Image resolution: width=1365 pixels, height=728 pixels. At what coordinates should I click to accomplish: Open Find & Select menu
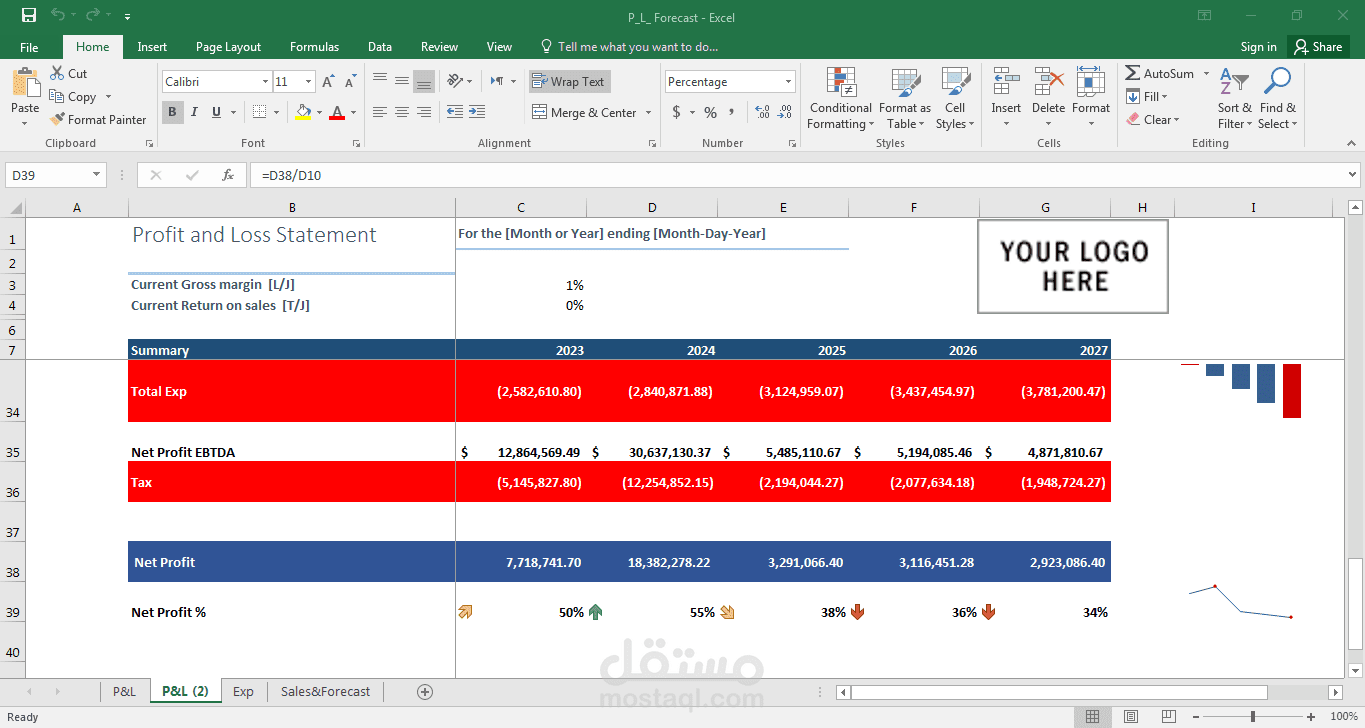point(1277,98)
